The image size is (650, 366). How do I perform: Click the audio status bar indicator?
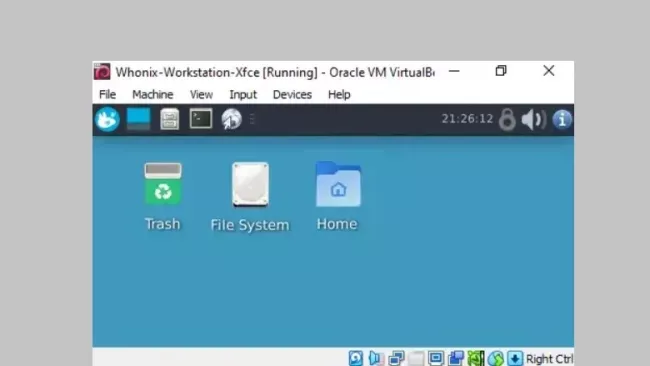coord(376,358)
